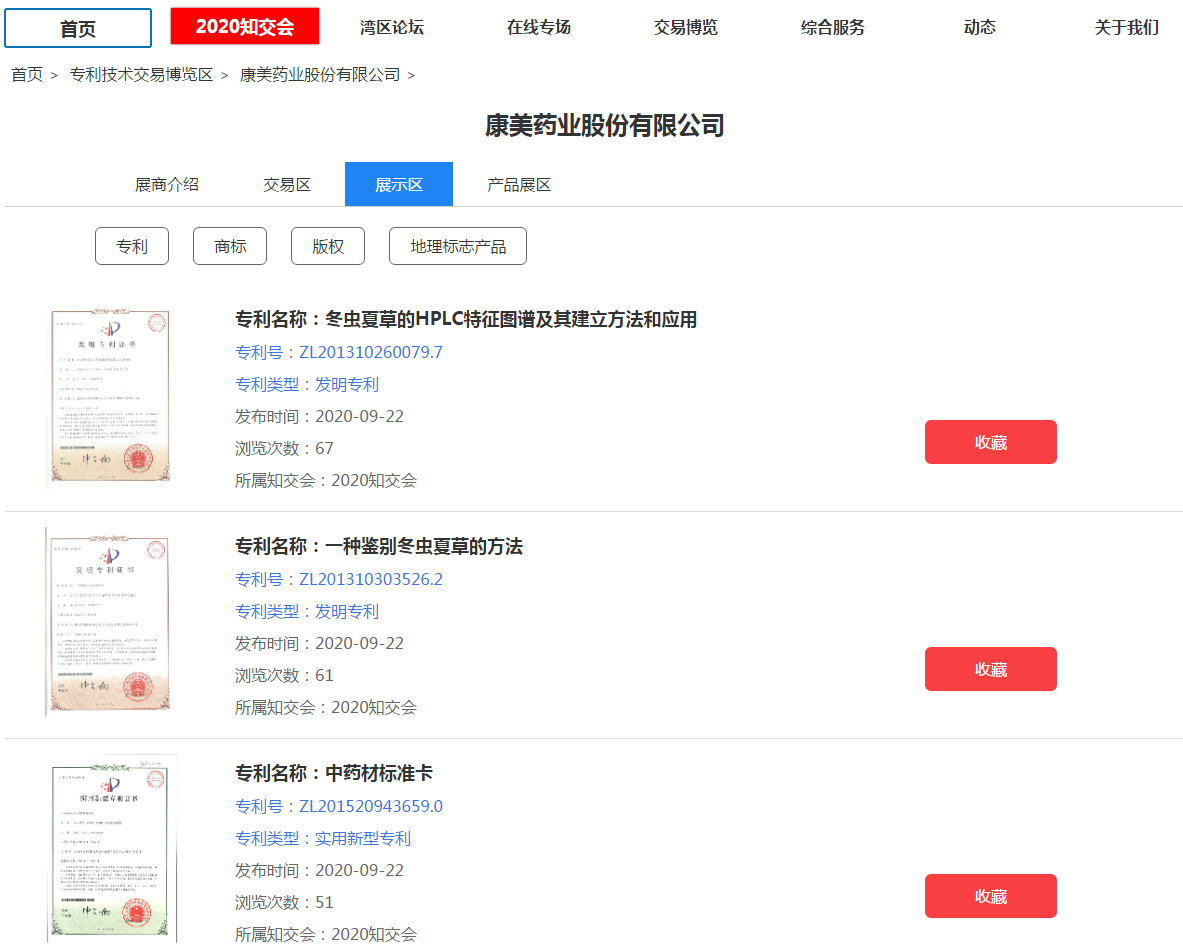Filter by 专利 category button

tap(132, 246)
